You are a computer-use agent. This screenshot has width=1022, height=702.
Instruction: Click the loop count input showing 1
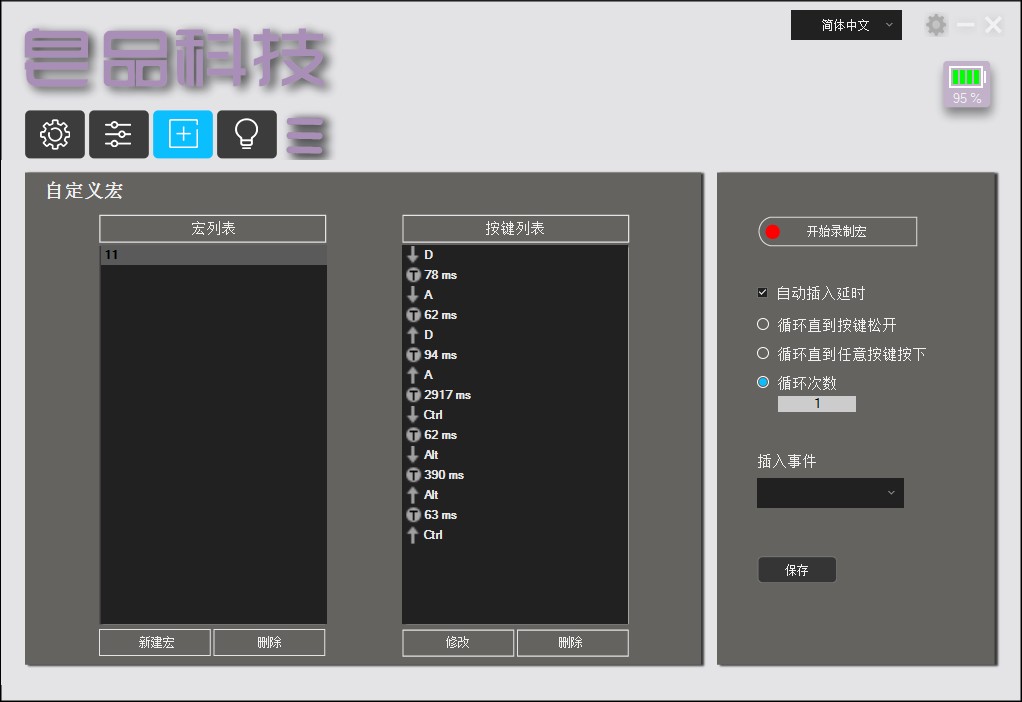coord(816,403)
